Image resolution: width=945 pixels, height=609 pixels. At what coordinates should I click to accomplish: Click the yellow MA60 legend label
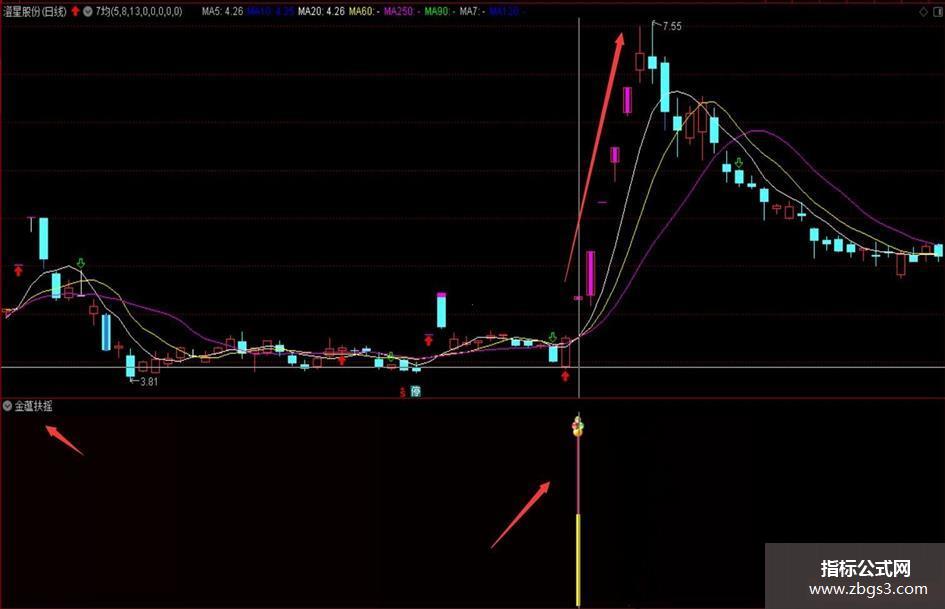point(363,11)
